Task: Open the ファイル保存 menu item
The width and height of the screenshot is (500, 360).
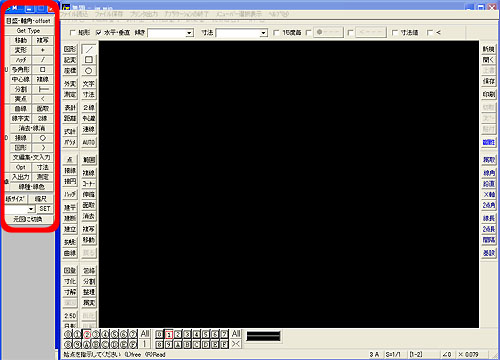Action: coord(109,14)
